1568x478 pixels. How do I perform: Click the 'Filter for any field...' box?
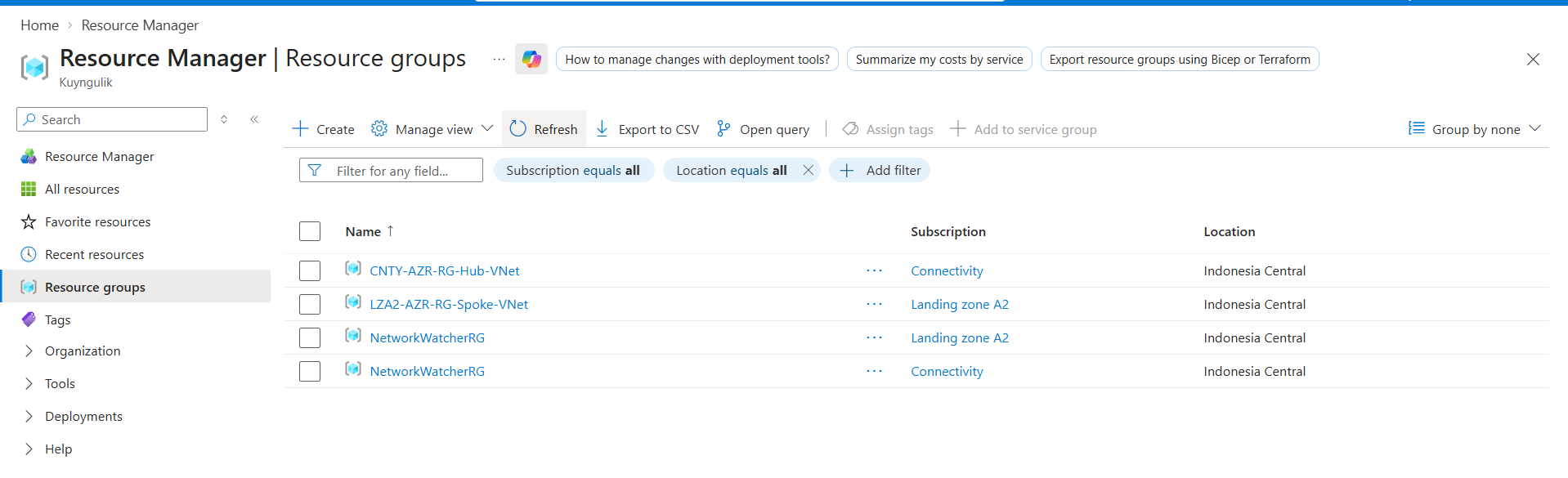click(x=391, y=170)
